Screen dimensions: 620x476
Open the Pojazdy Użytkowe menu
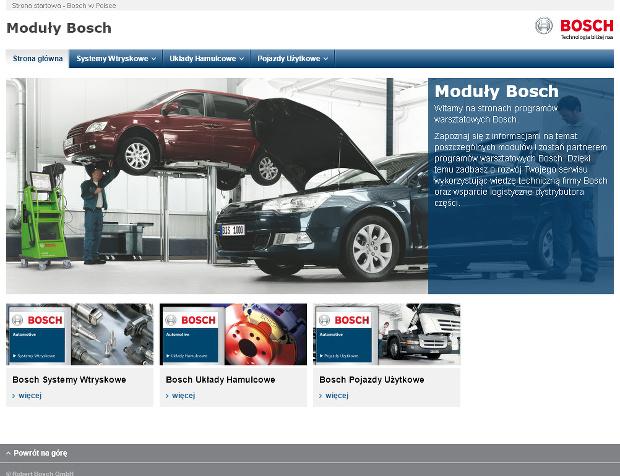coord(293,59)
